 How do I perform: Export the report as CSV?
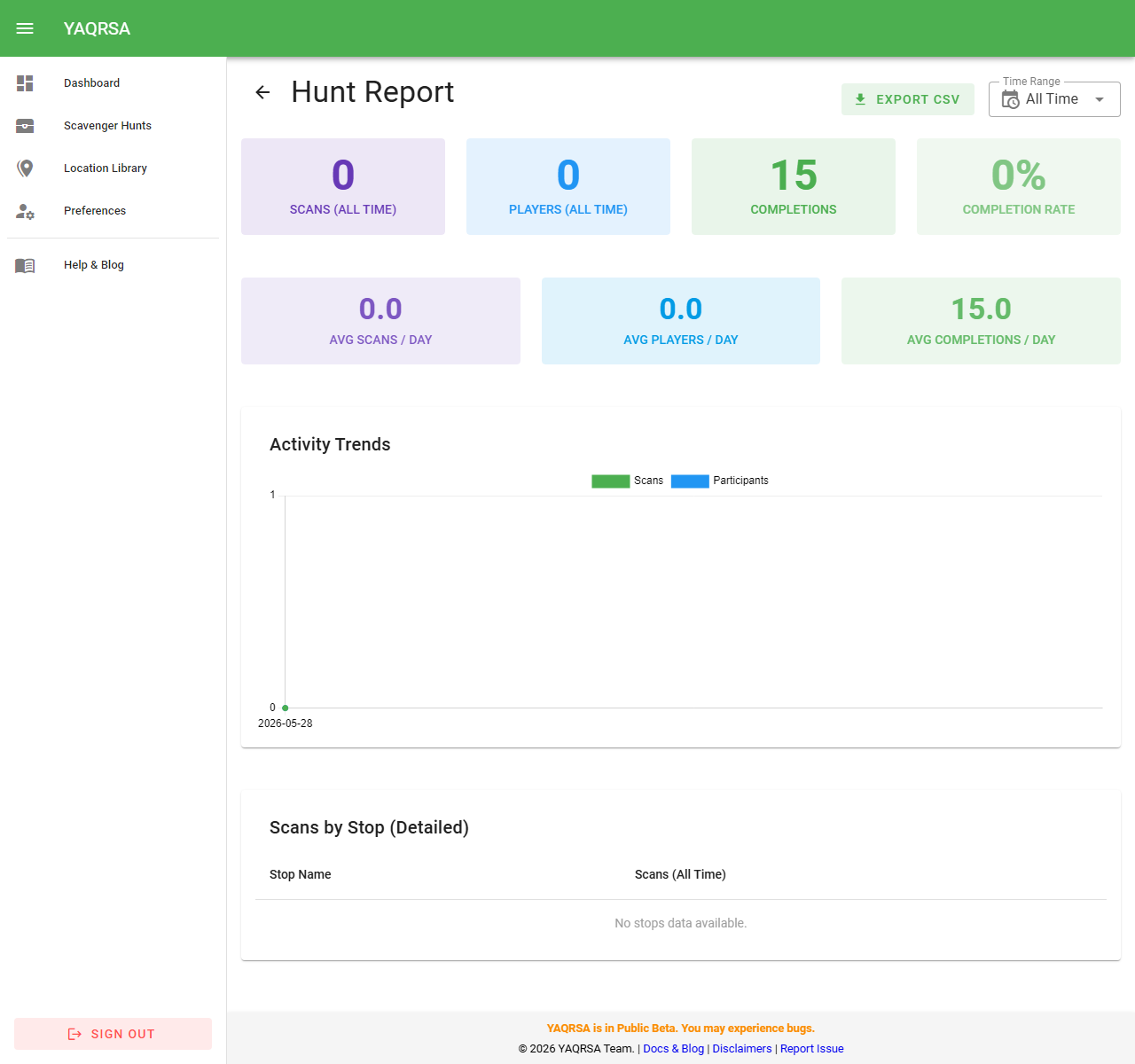[x=908, y=99]
